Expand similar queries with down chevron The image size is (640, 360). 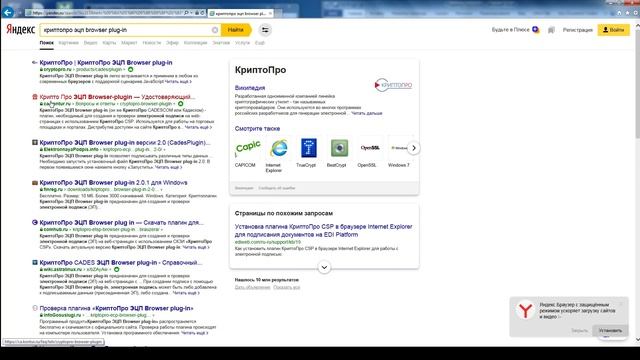tap(324, 267)
